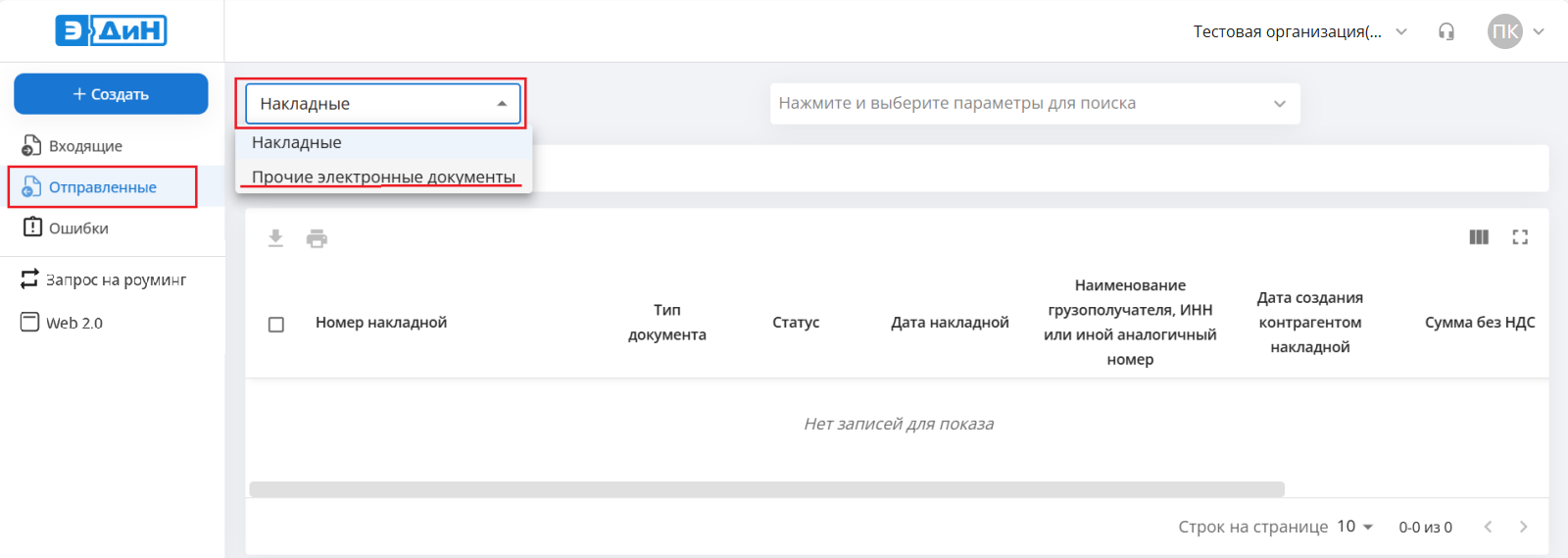
Task: Click the printer icon above table
Action: (x=317, y=238)
